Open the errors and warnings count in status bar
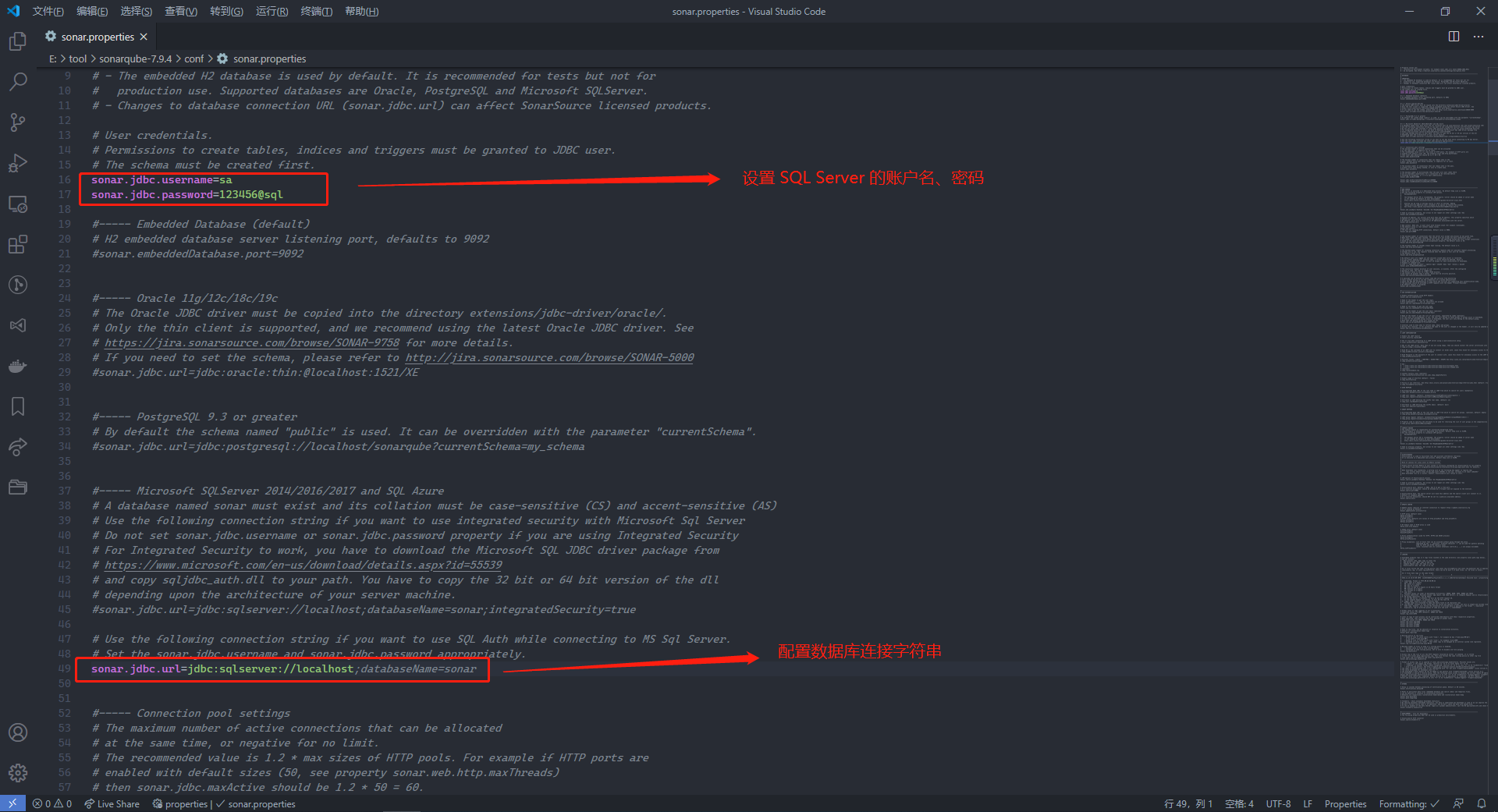Screen dimensions: 1498x812 coord(52,803)
